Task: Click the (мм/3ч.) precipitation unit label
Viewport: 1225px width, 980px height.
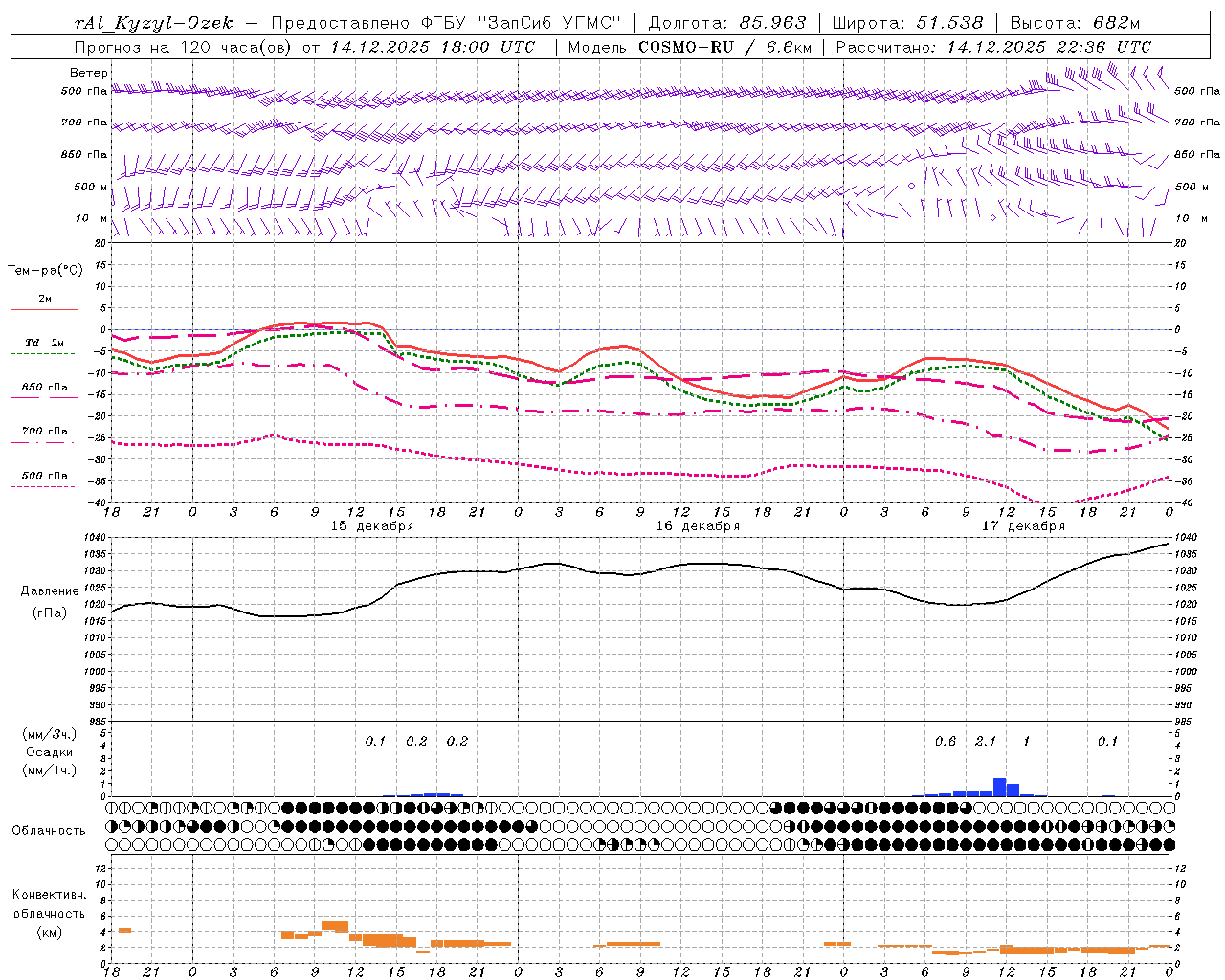Action: pyautogui.click(x=50, y=734)
